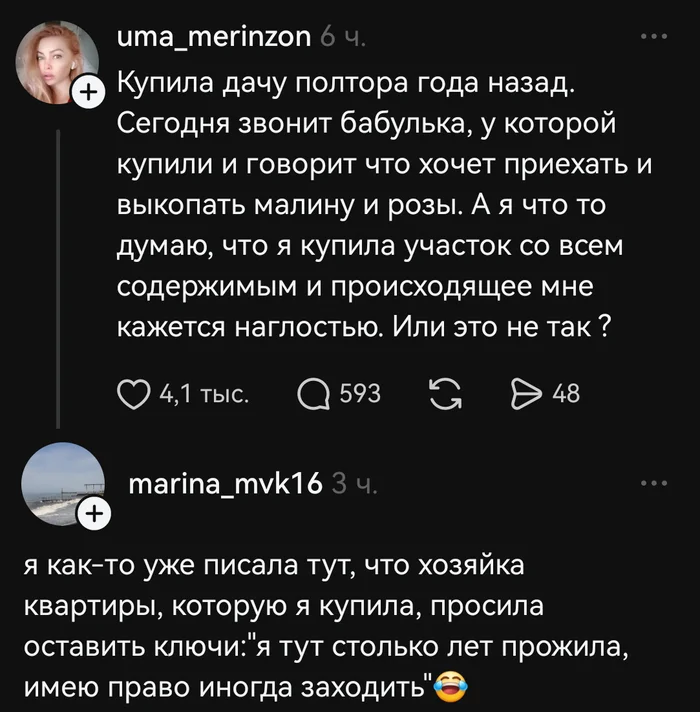Repost the post using the repost arrows
700x712 pixels.
(x=441, y=394)
